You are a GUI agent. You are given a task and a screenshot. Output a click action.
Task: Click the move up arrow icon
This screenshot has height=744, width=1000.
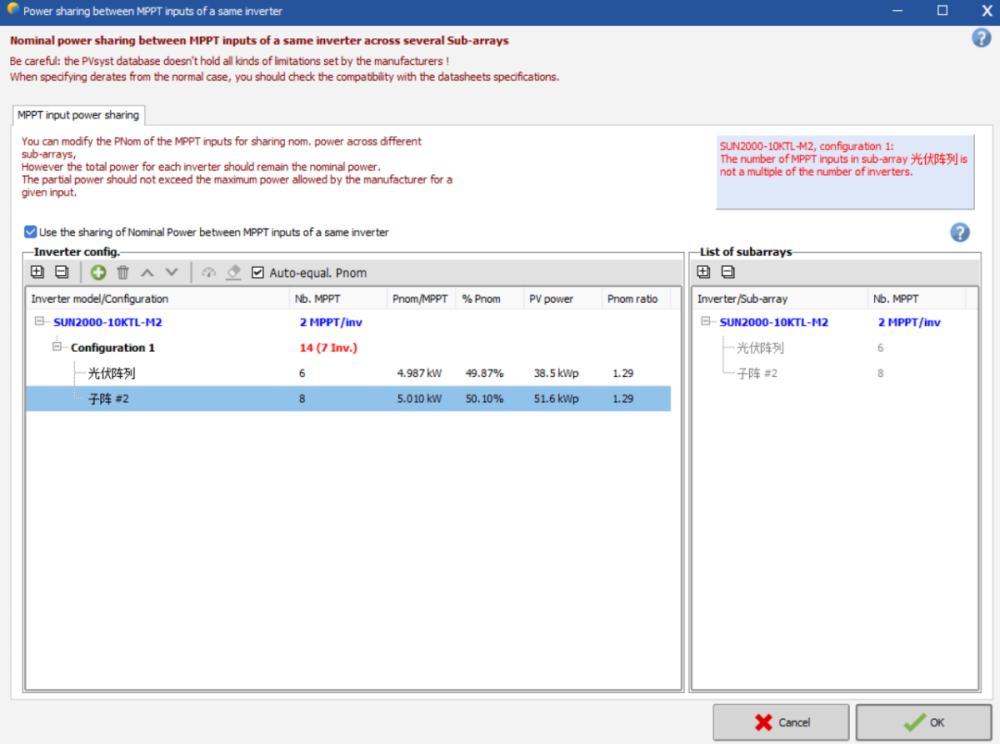tap(147, 272)
